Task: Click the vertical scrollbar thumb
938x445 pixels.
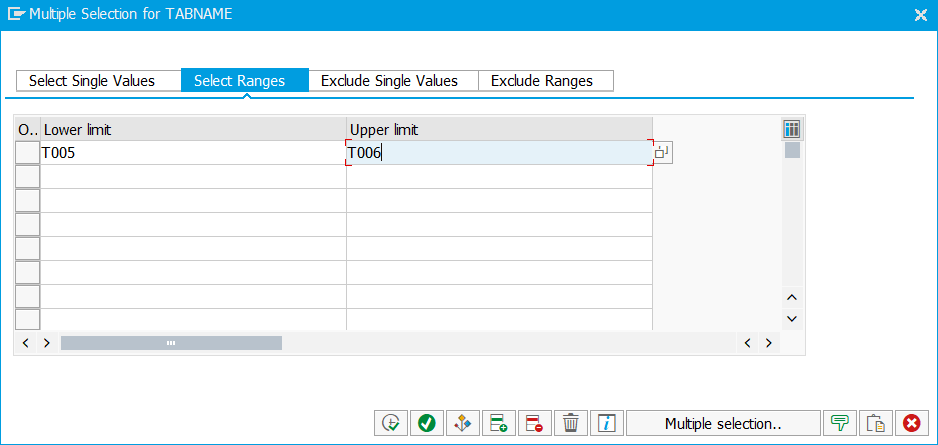Action: (x=792, y=150)
